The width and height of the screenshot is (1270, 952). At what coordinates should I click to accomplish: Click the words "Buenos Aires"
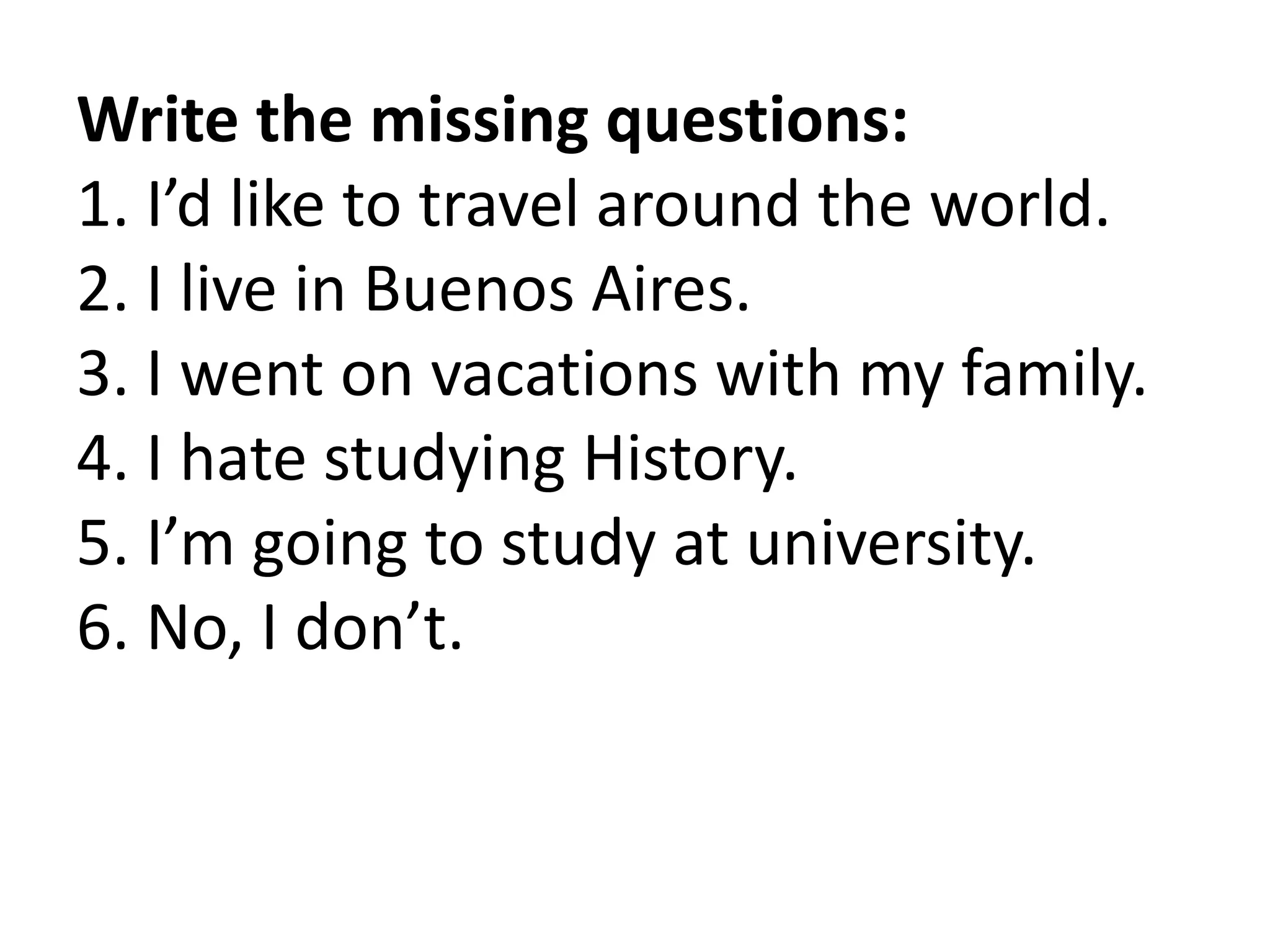tap(557, 289)
